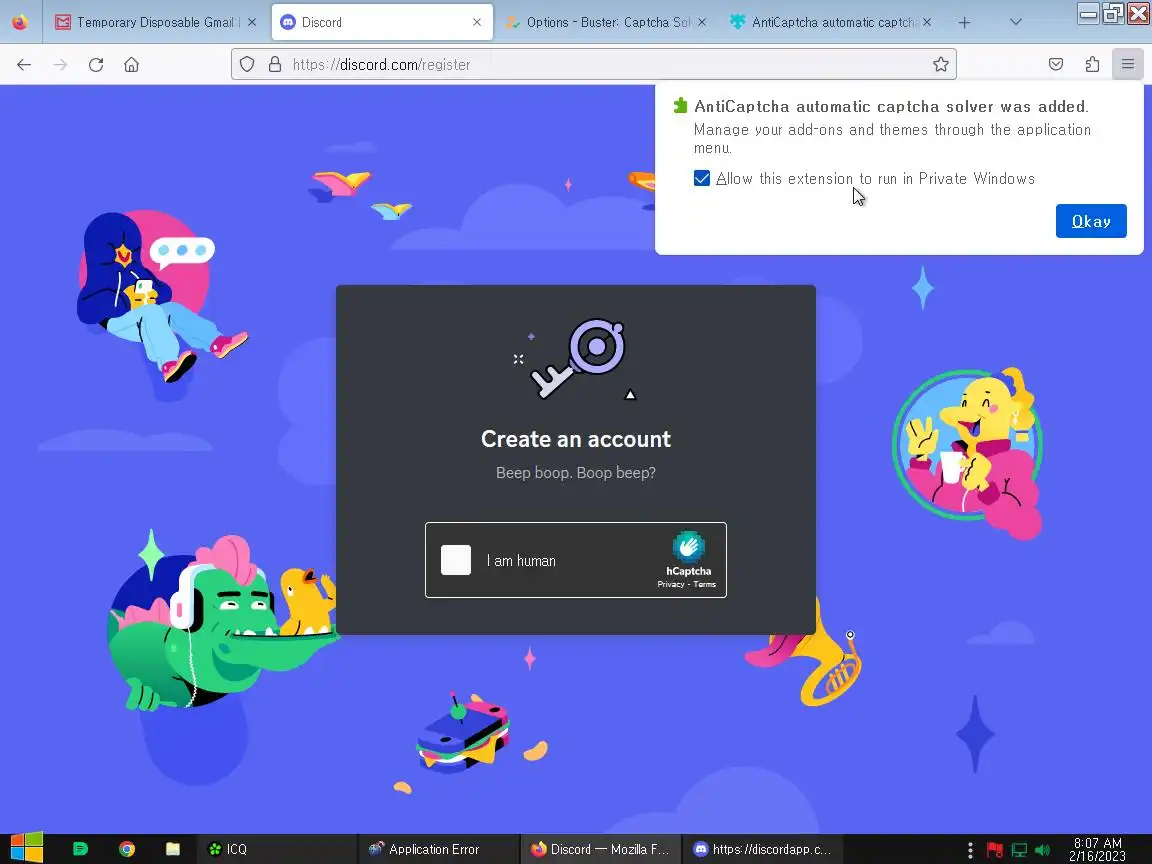Screen dimensions: 1152x864
Task: Save page to Pocket
Action: pos(1056,65)
